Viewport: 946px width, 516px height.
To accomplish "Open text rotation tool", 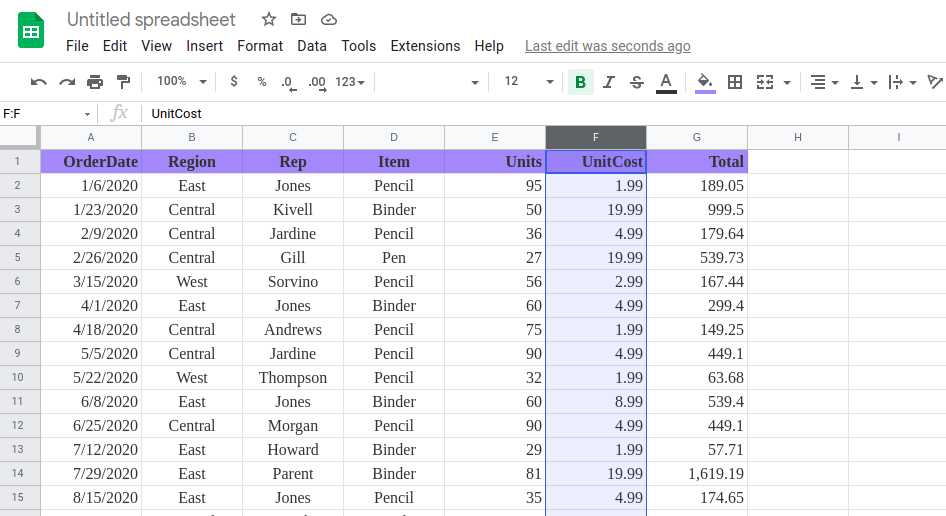I will [935, 82].
